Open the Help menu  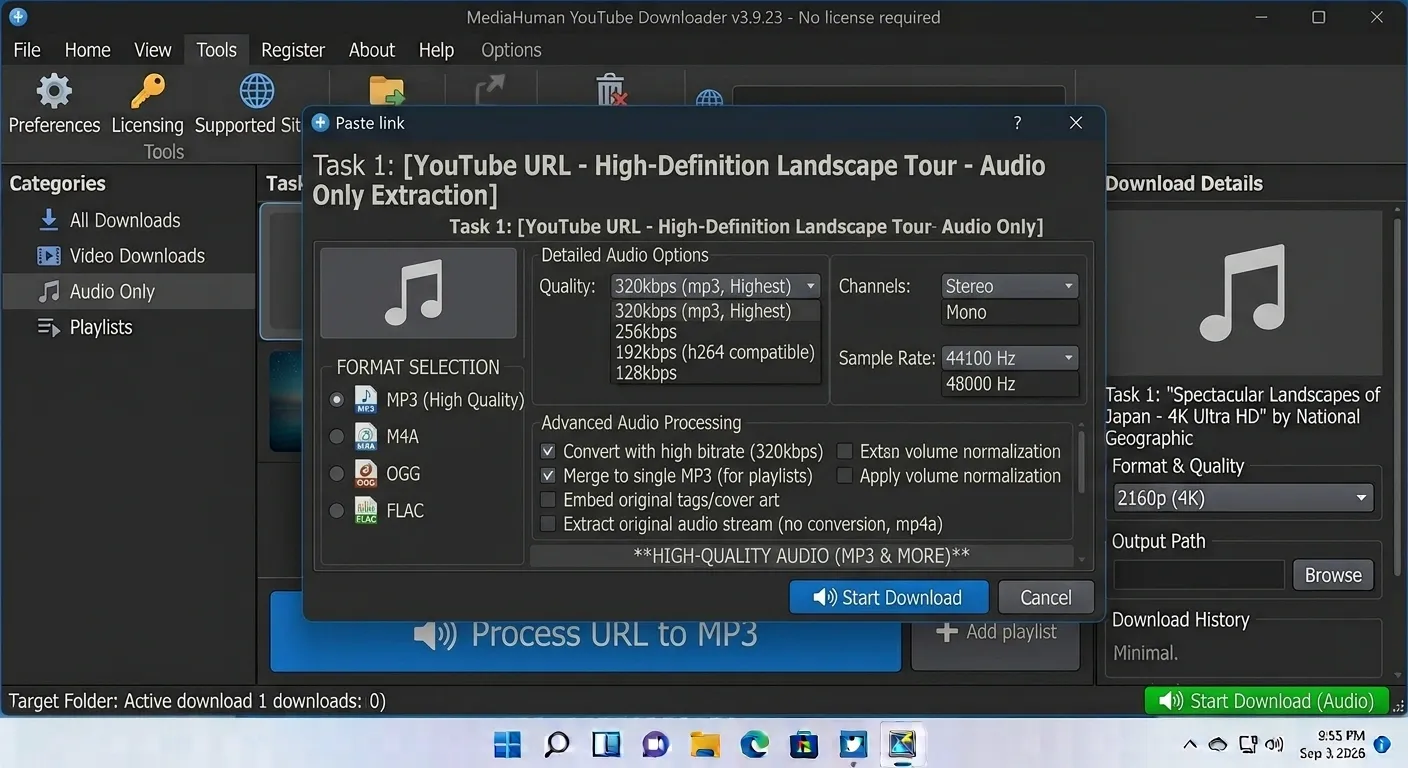[436, 50]
